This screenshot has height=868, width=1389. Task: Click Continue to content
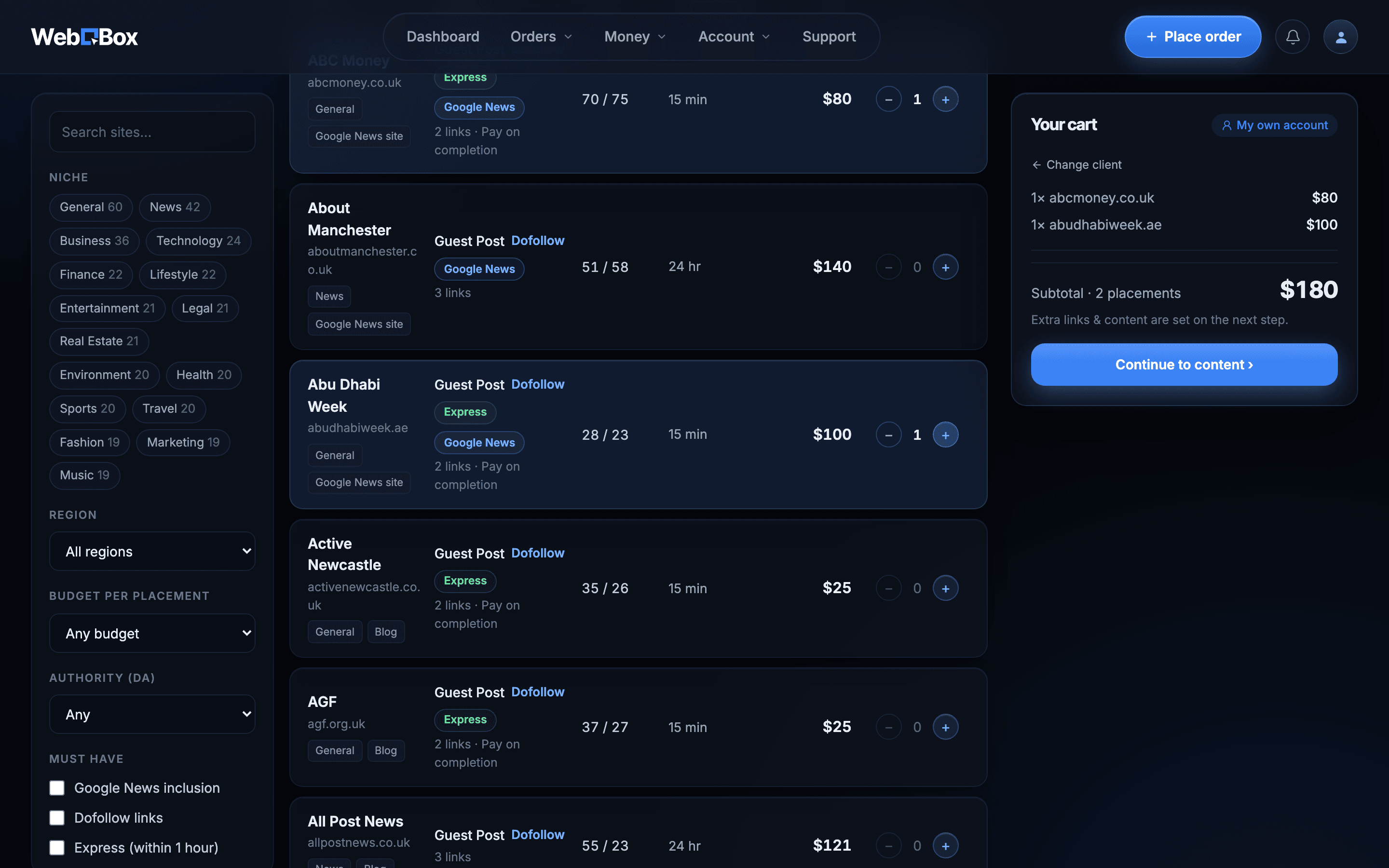1184,365
